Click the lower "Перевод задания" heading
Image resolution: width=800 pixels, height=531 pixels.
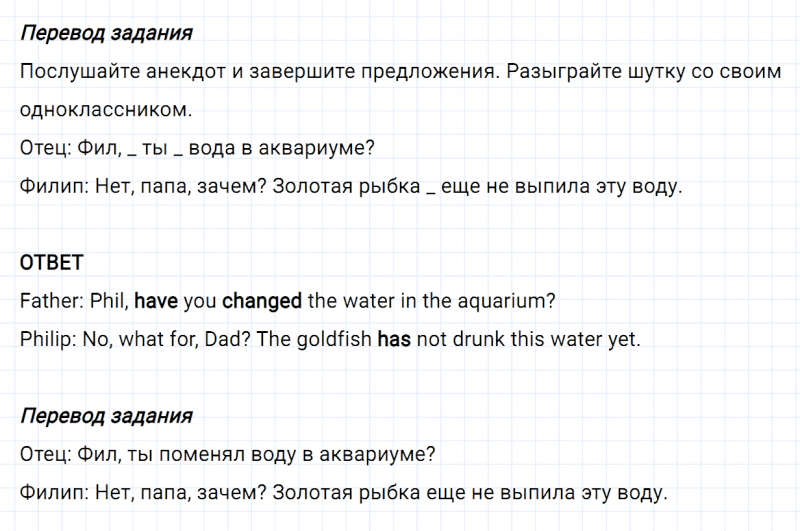[x=105, y=416]
